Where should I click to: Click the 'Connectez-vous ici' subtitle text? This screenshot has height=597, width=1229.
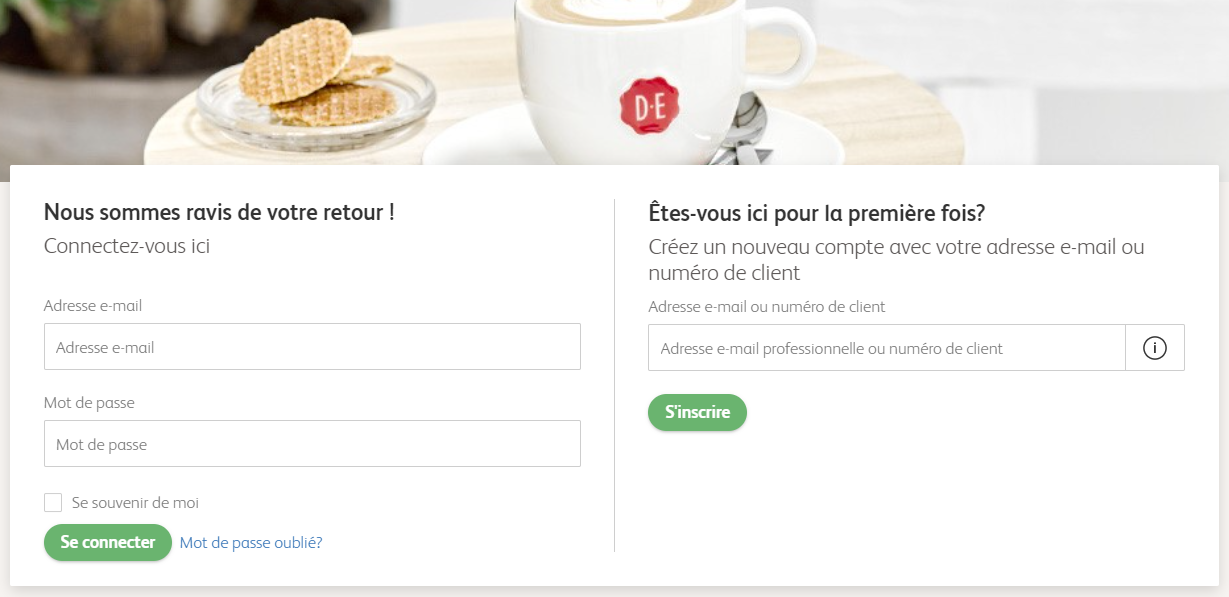point(127,246)
